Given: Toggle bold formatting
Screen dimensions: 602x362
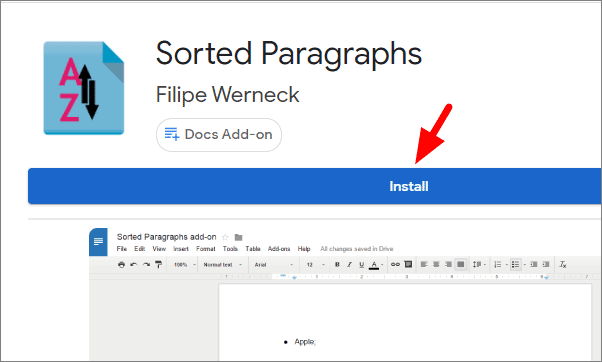Looking at the screenshot, I should (337, 264).
